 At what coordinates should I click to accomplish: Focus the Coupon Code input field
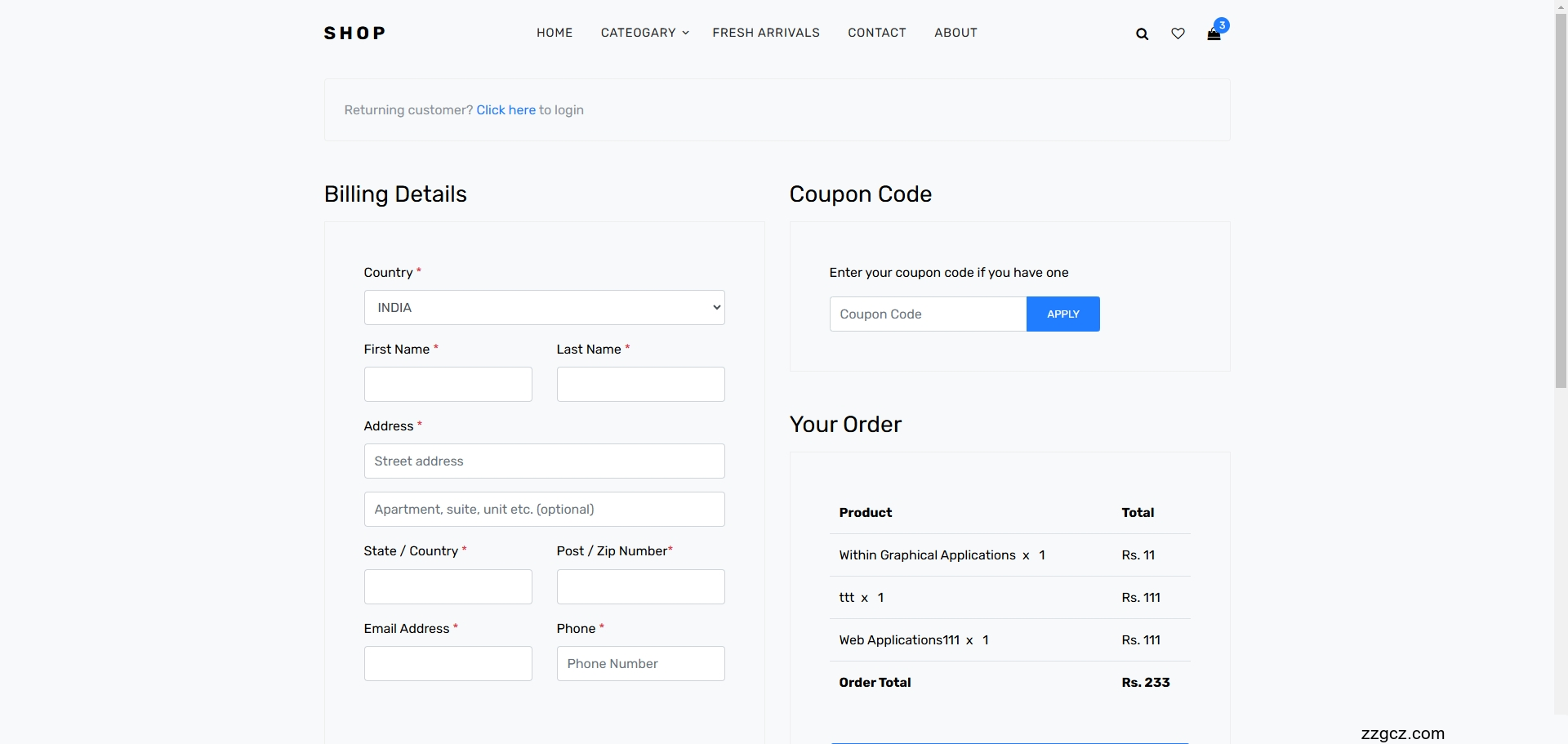pyautogui.click(x=928, y=314)
